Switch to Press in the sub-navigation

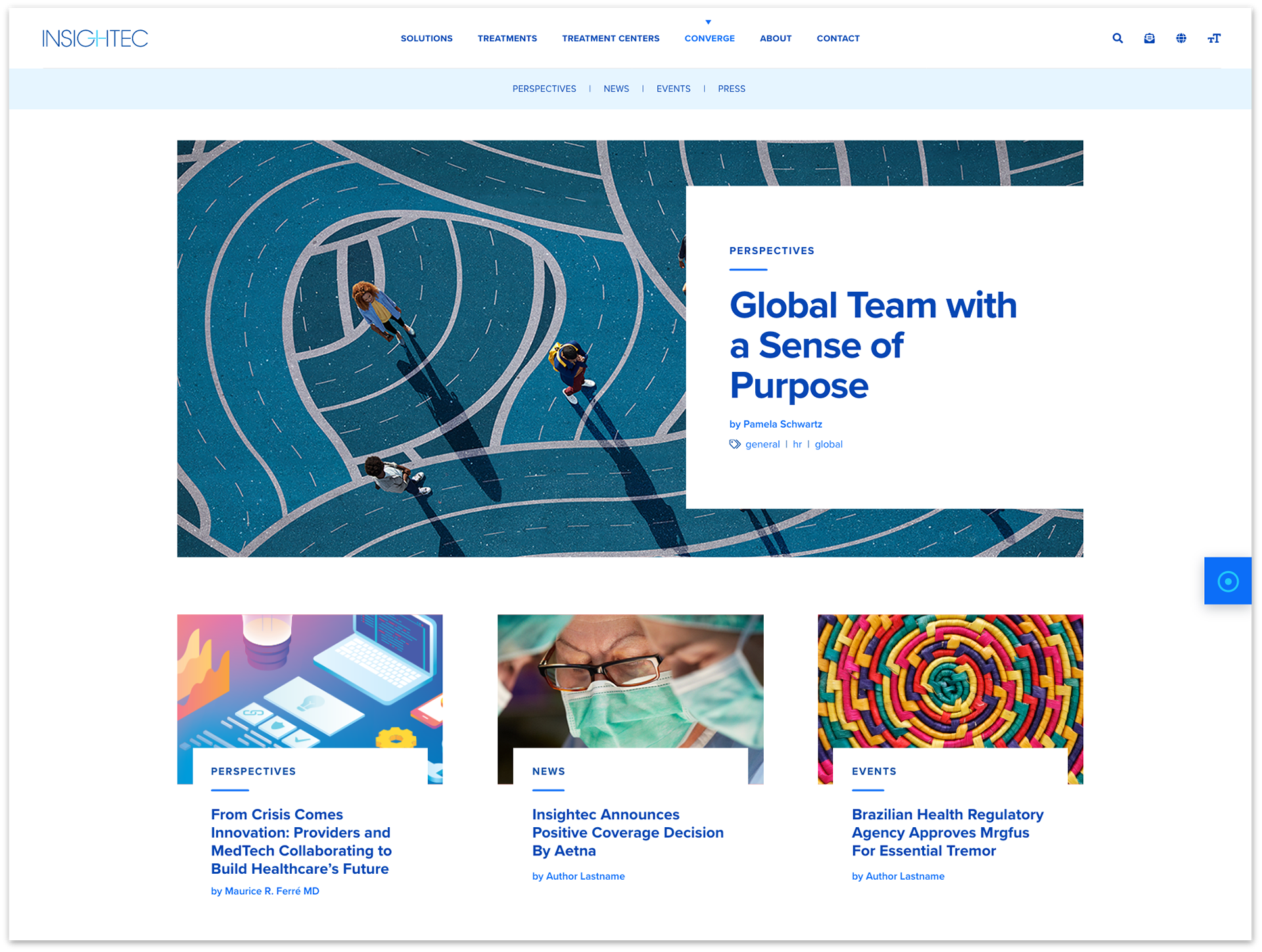click(732, 89)
